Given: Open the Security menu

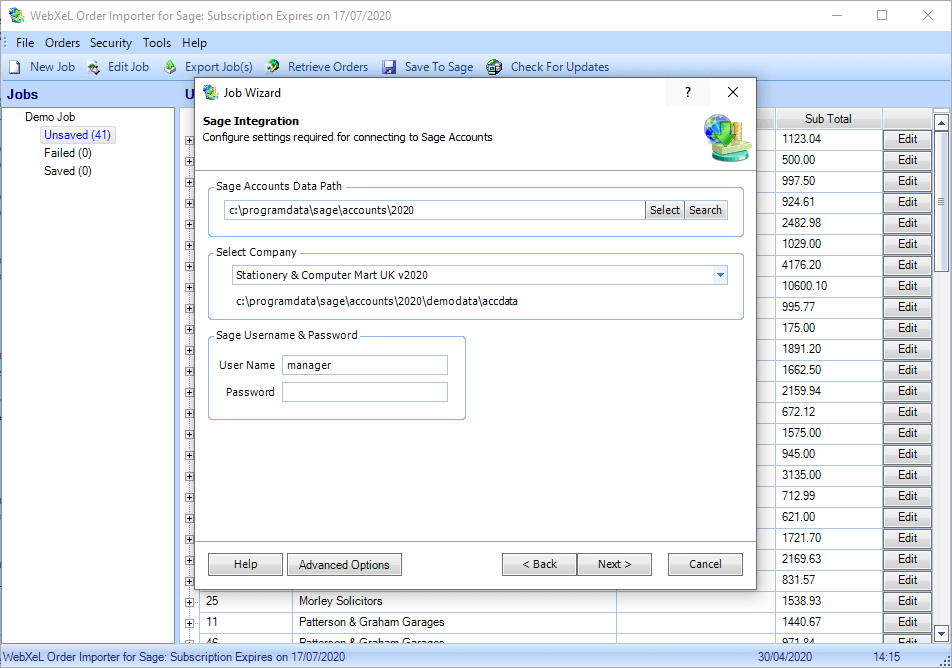Looking at the screenshot, I should click(110, 43).
